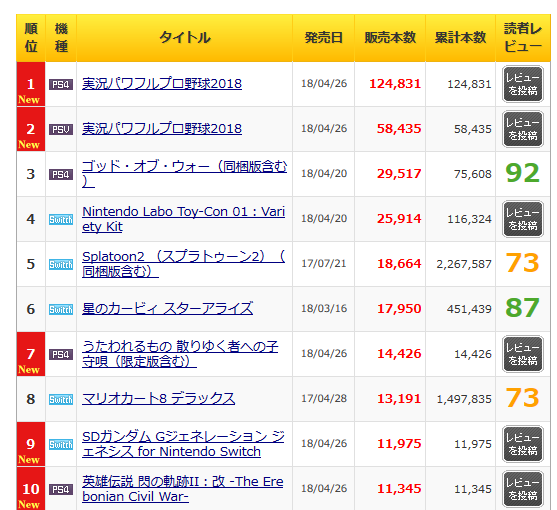
Task: Click the PSV platform icon in rank 2 row
Action: pos(61,129)
